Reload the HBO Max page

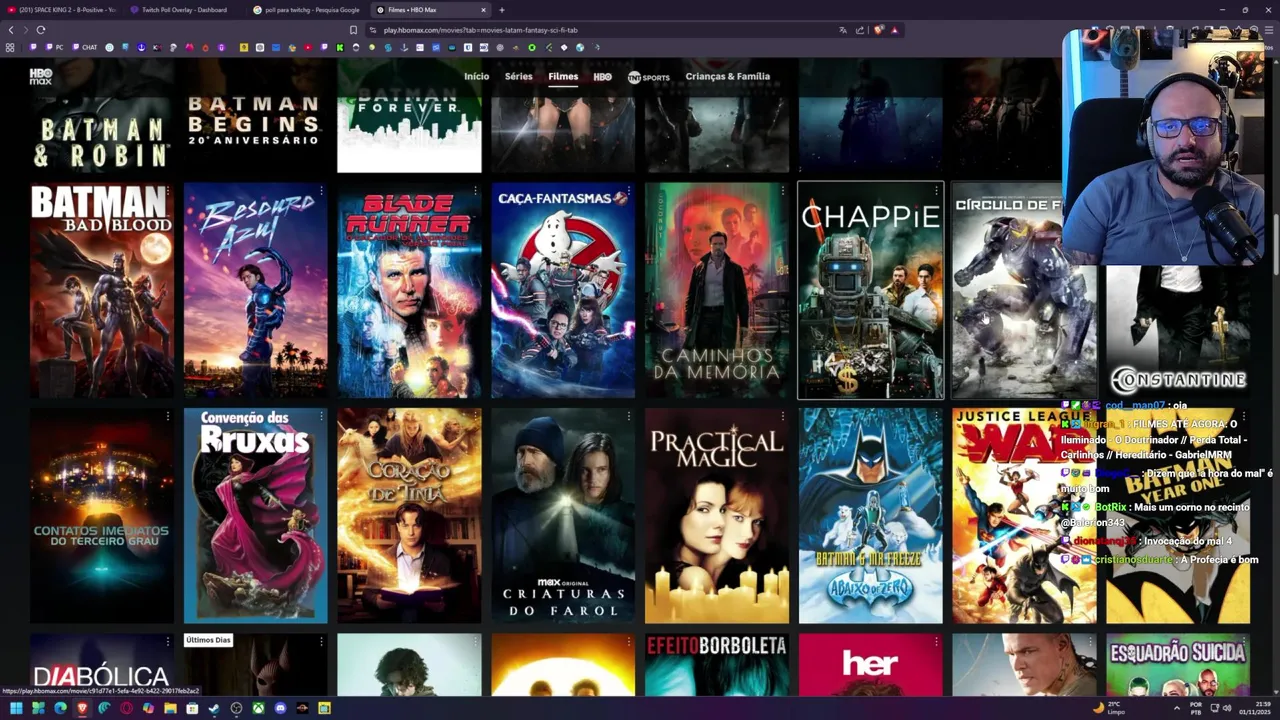[41, 30]
